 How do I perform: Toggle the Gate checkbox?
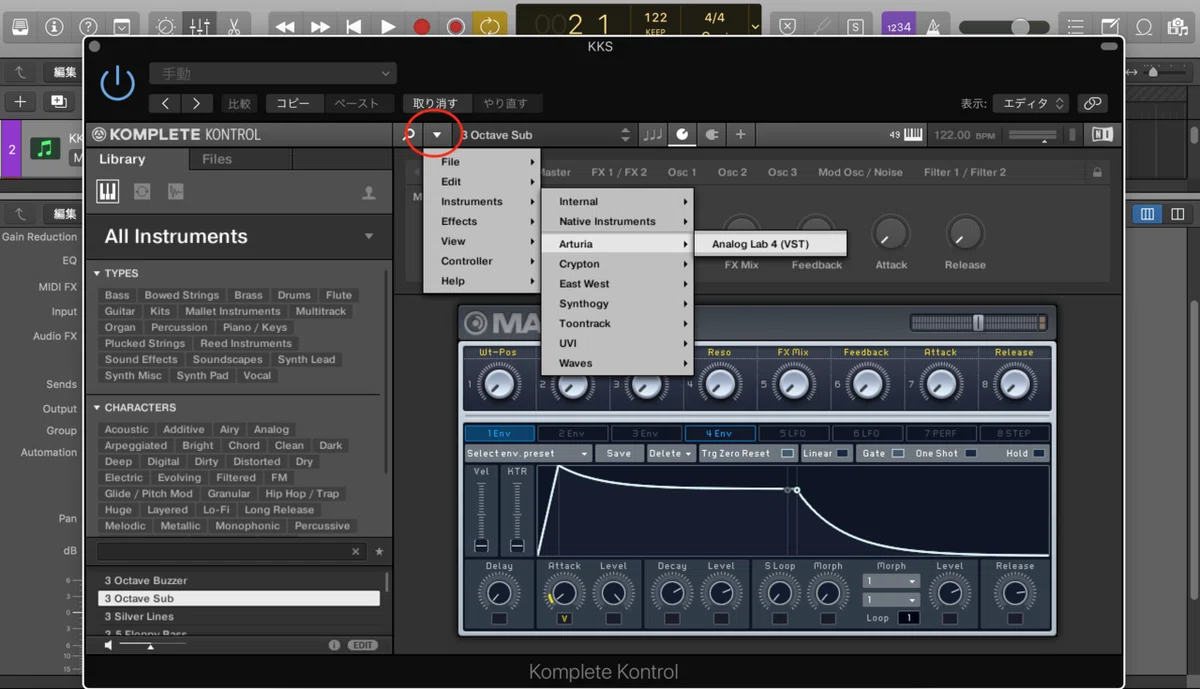[x=898, y=453]
